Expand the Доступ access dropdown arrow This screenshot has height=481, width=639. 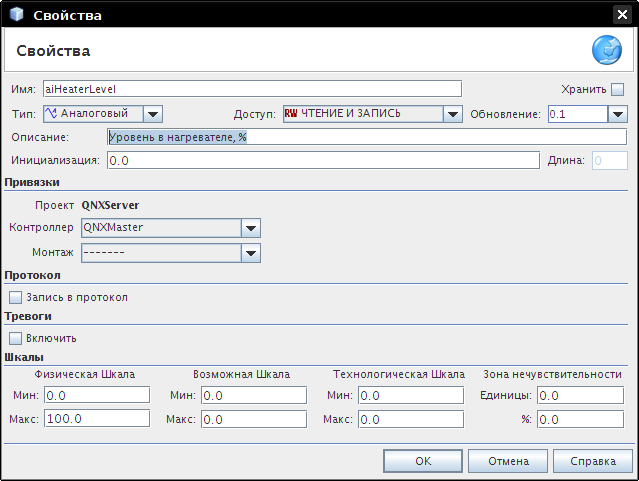[x=453, y=114]
